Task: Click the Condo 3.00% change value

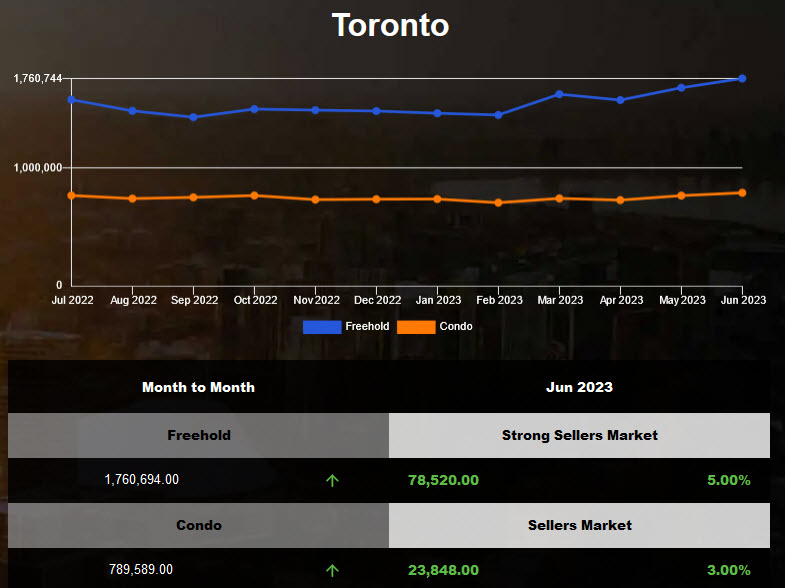Action: tap(728, 570)
